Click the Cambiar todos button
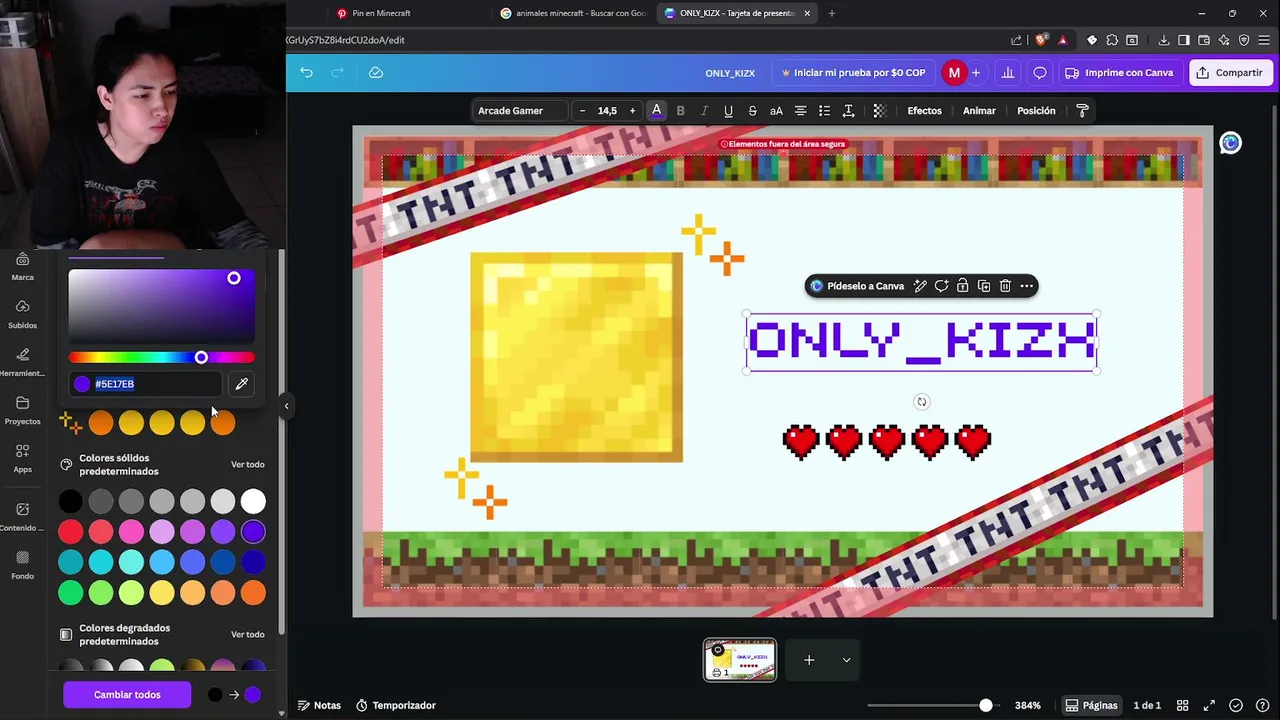Image resolution: width=1280 pixels, height=720 pixels. (x=127, y=694)
